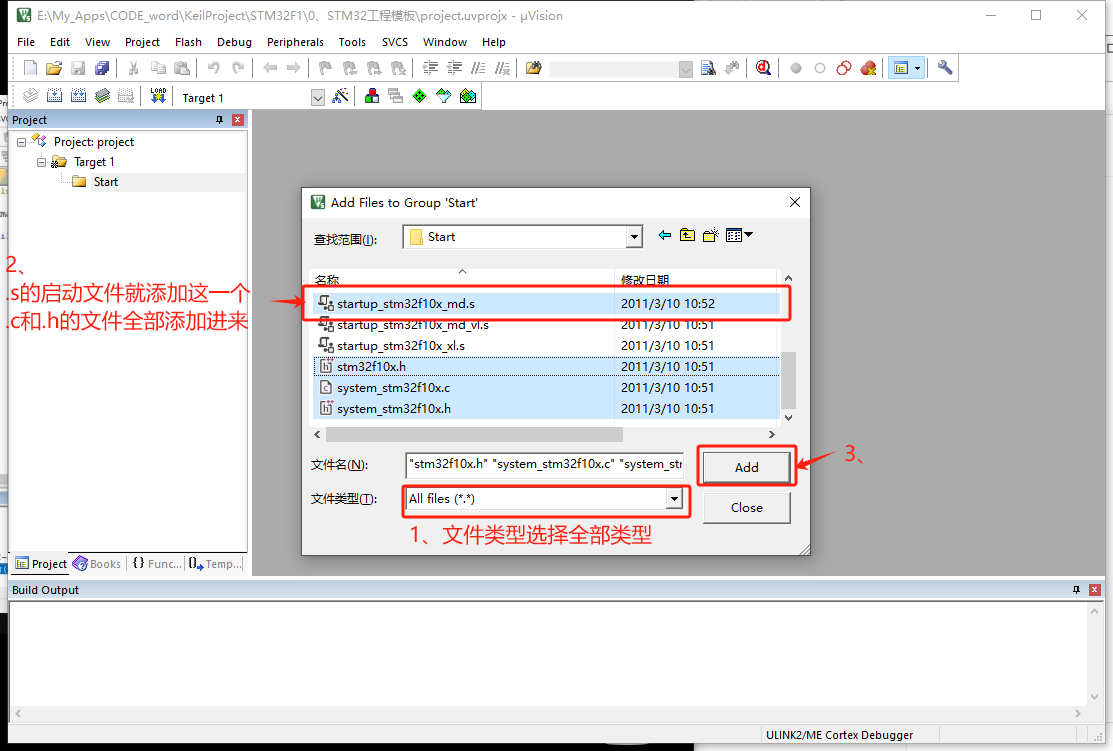Switch to the Func... tab
This screenshot has height=751, width=1113.
coord(157,564)
